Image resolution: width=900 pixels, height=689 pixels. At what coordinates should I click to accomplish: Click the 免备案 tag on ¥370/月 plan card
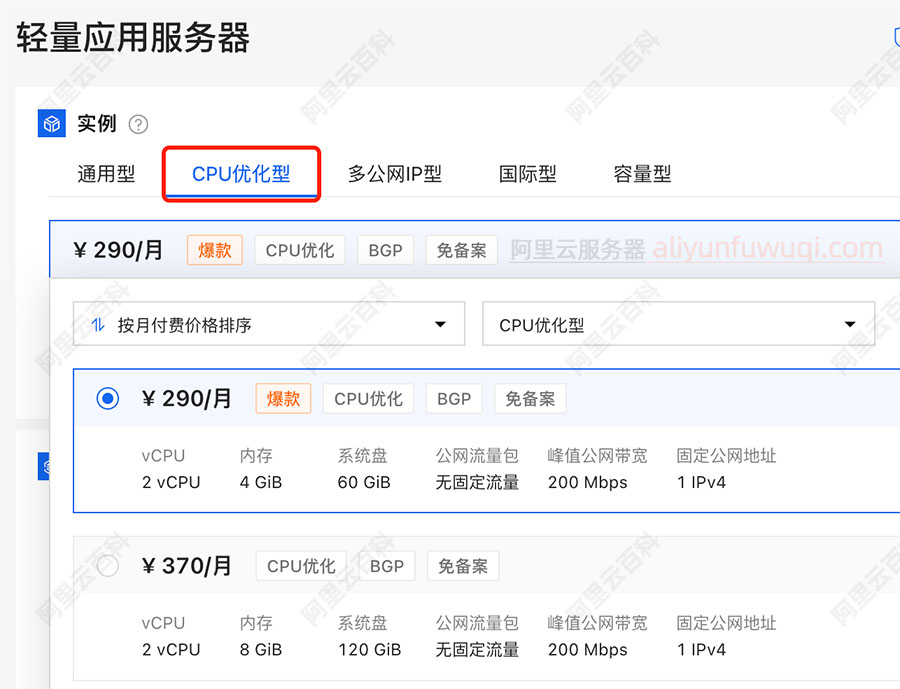click(463, 566)
